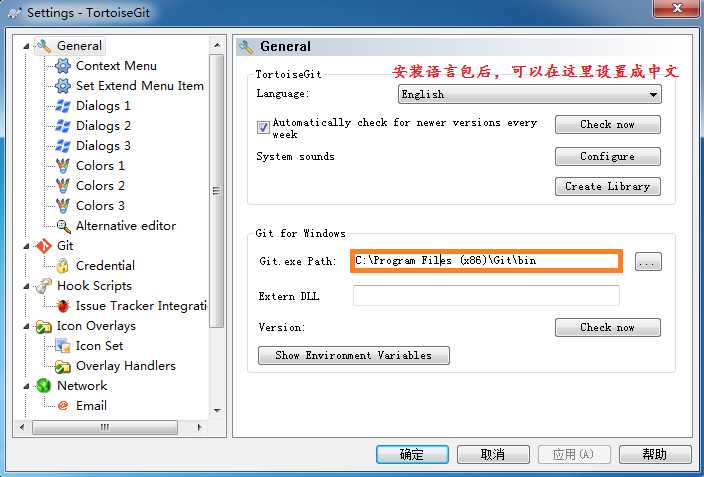Viewport: 704px width, 477px height.
Task: Select Email in settings tree
Action: tap(91, 406)
